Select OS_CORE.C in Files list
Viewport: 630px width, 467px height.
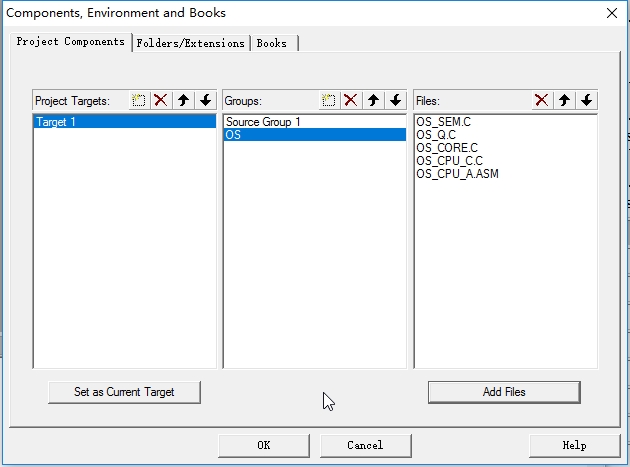(447, 148)
